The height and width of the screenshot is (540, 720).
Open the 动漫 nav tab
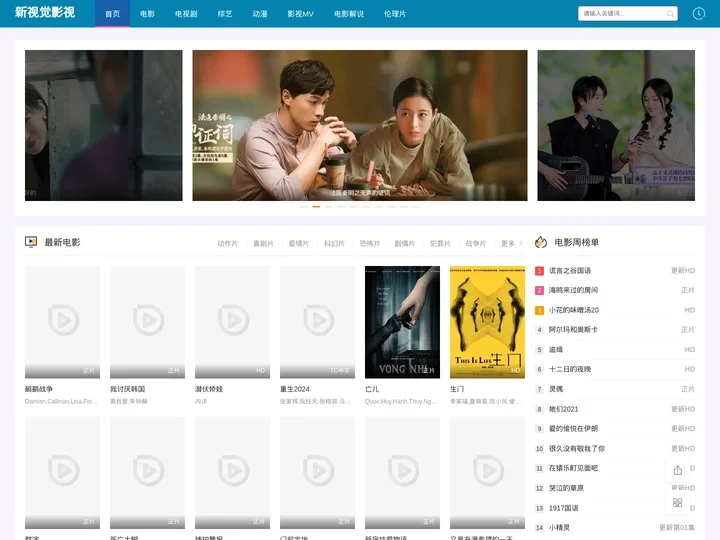coord(260,14)
